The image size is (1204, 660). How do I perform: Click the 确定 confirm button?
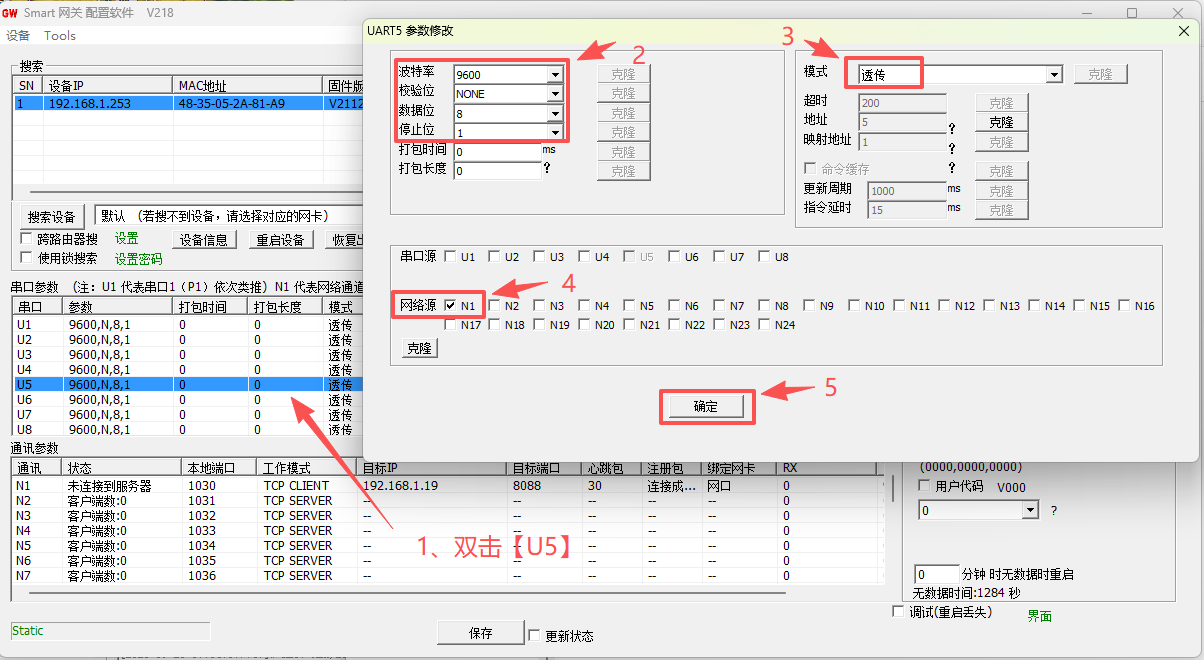pos(706,406)
